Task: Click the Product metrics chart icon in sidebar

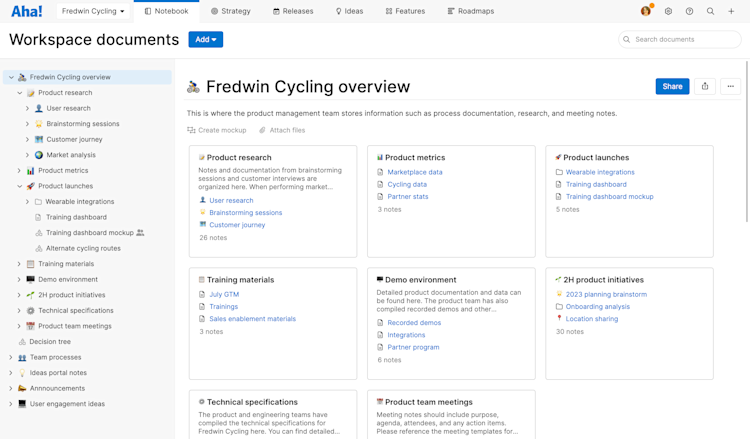Action: [x=31, y=171]
